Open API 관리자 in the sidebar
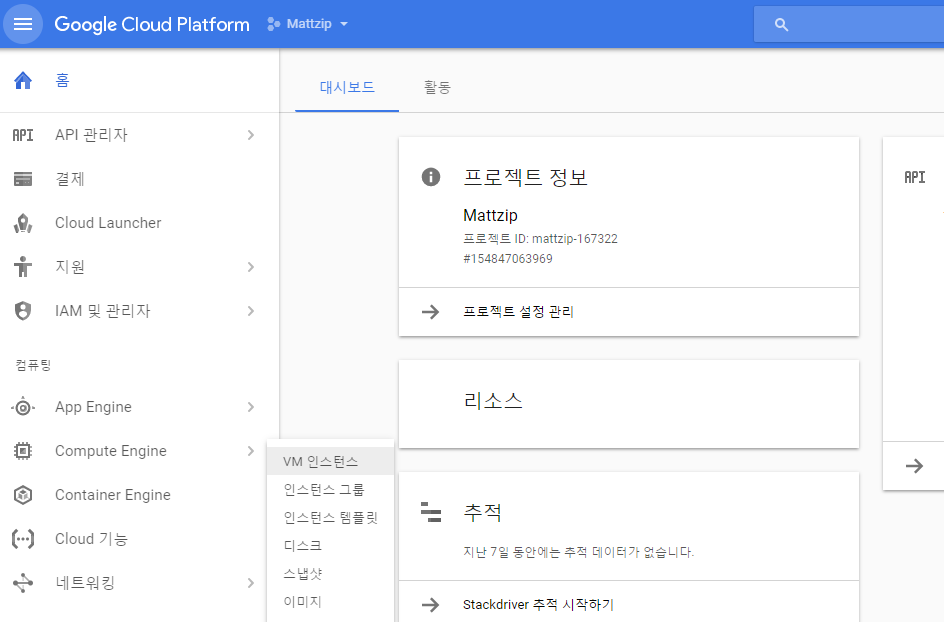The width and height of the screenshot is (944, 622). click(140, 135)
